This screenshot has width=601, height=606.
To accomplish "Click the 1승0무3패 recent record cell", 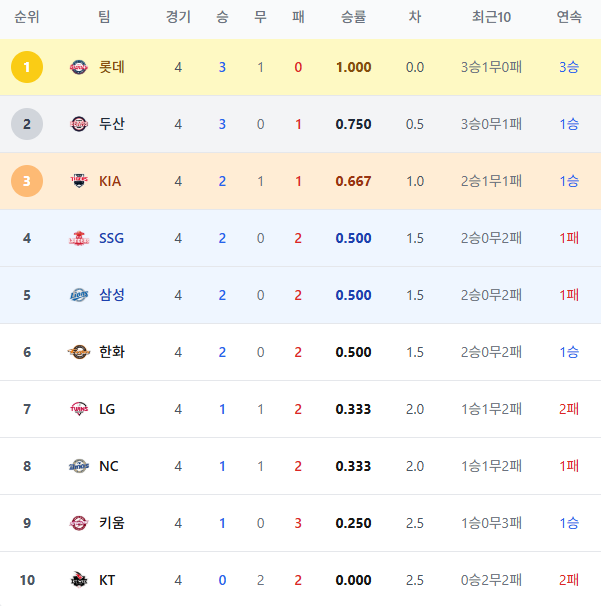I will click(491, 523).
